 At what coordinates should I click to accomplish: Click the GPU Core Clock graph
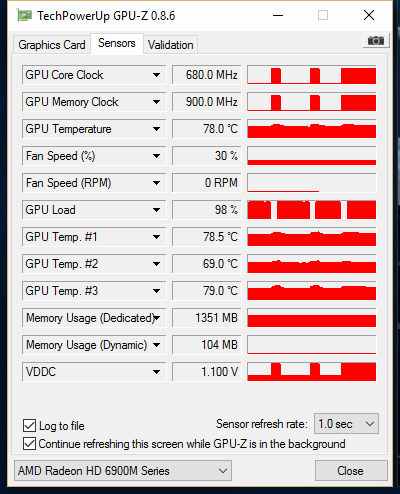(312, 75)
